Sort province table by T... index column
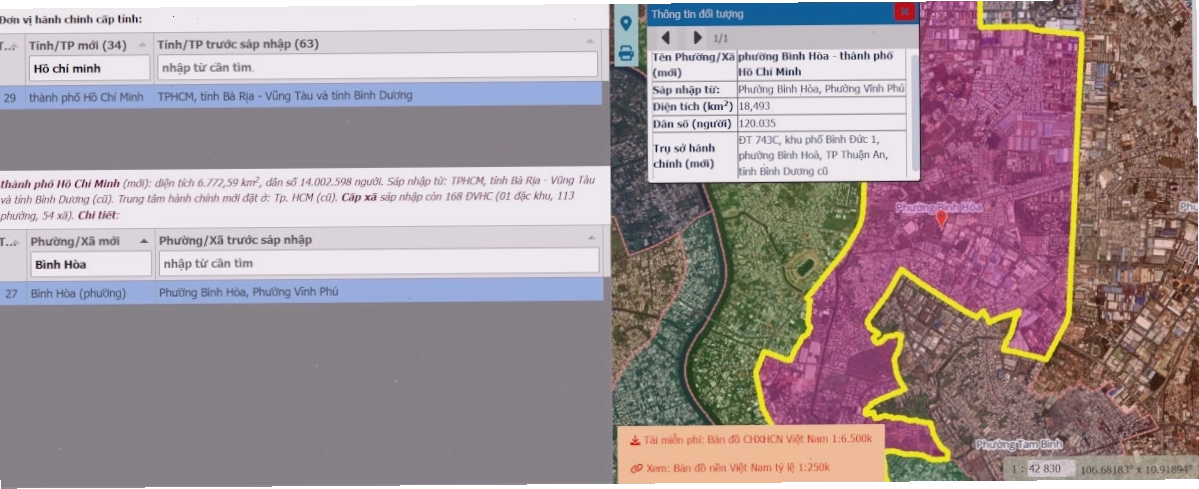The height and width of the screenshot is (489, 1199). (x=8, y=45)
